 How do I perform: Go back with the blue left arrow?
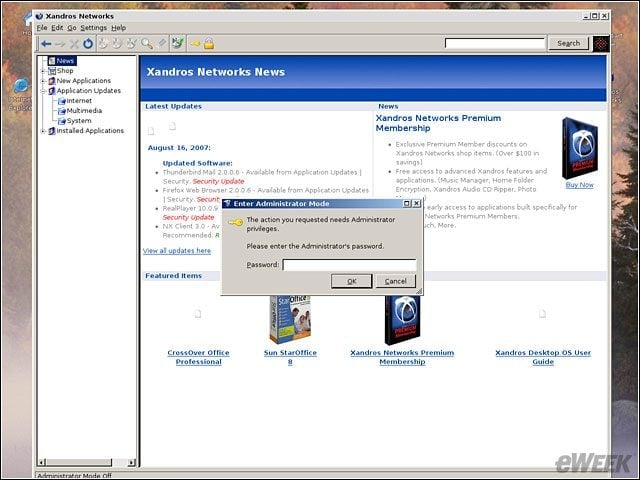click(46, 44)
